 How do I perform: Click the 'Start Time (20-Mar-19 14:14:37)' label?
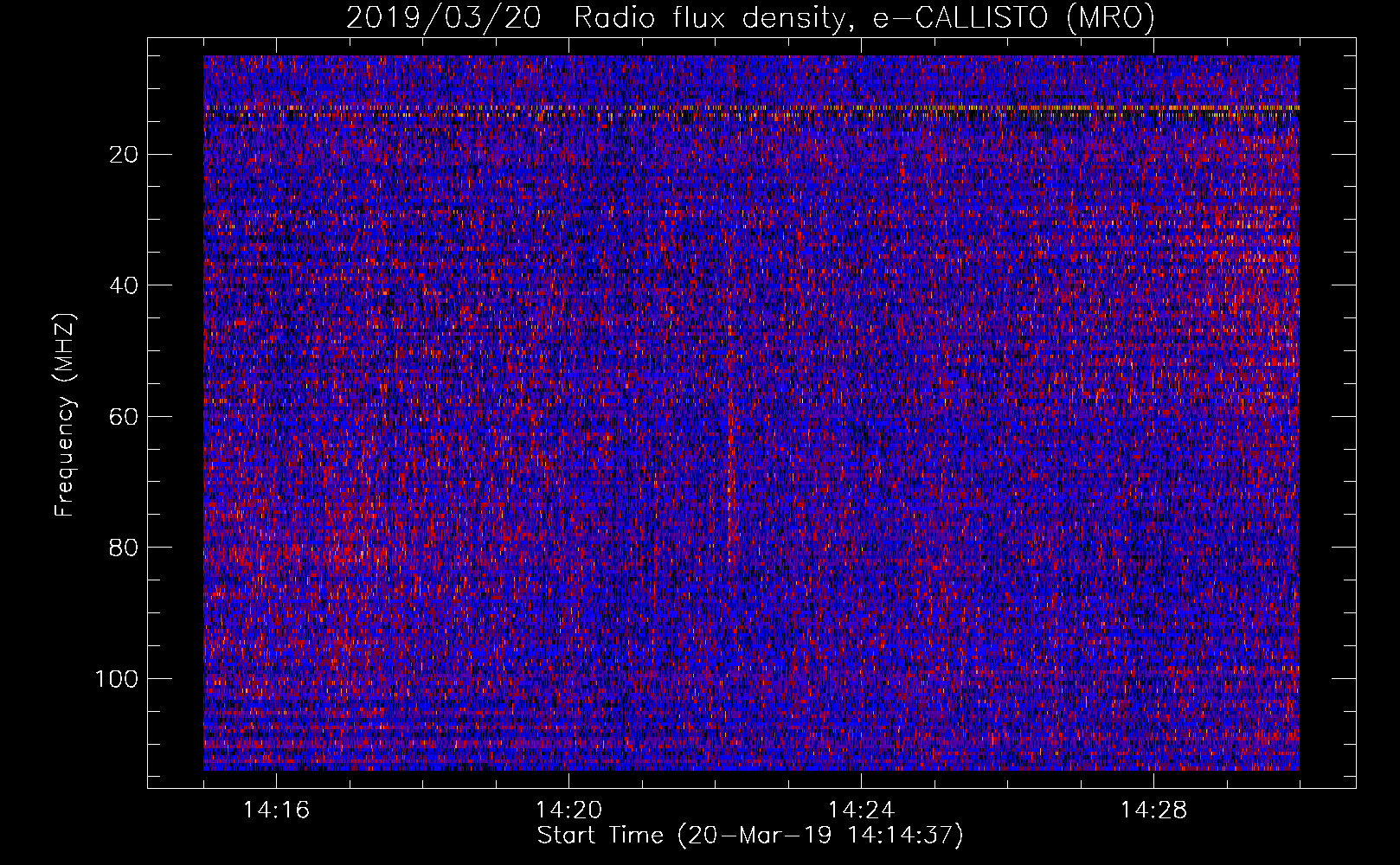pyautogui.click(x=750, y=836)
